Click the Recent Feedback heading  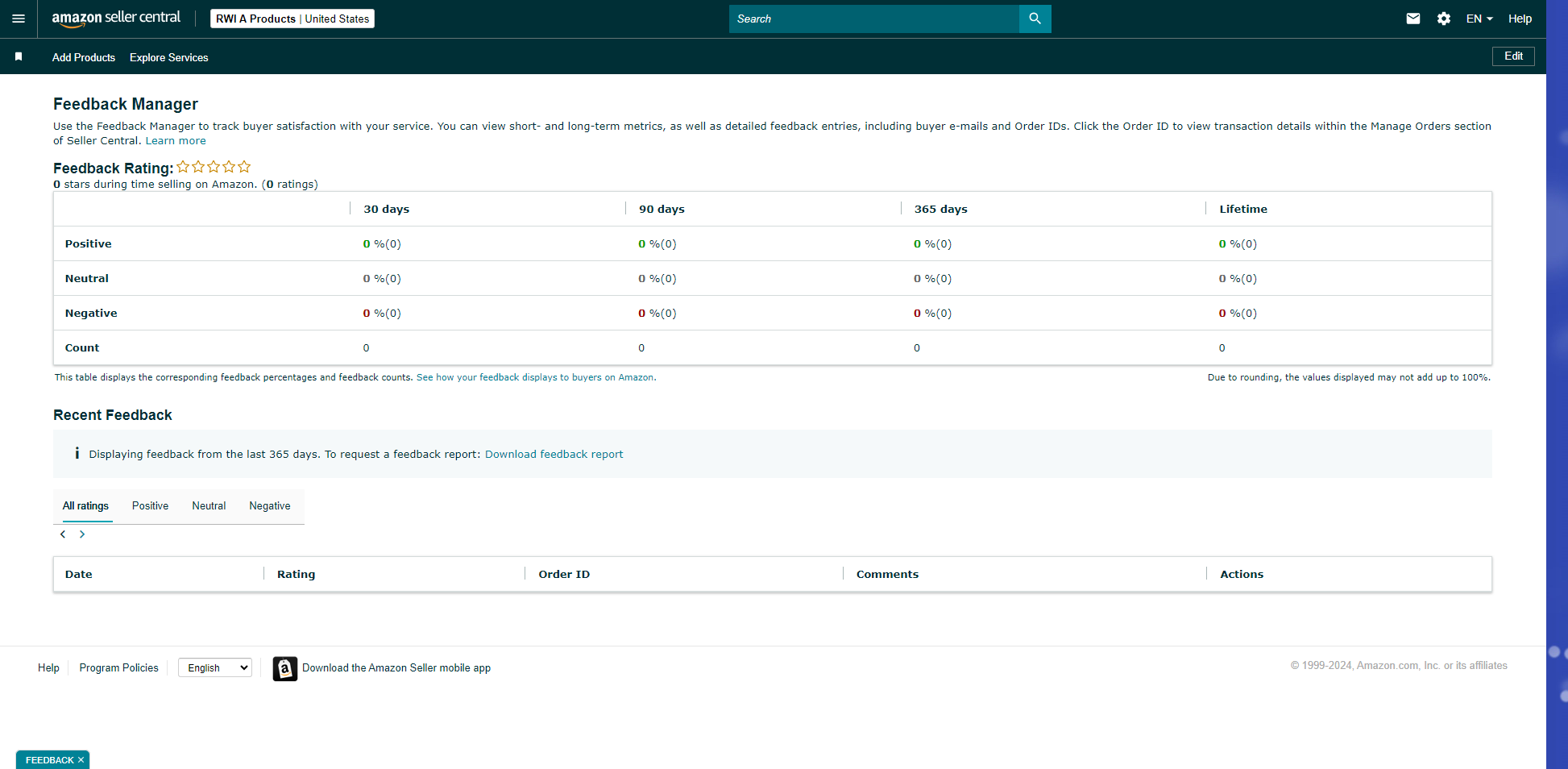tap(113, 415)
